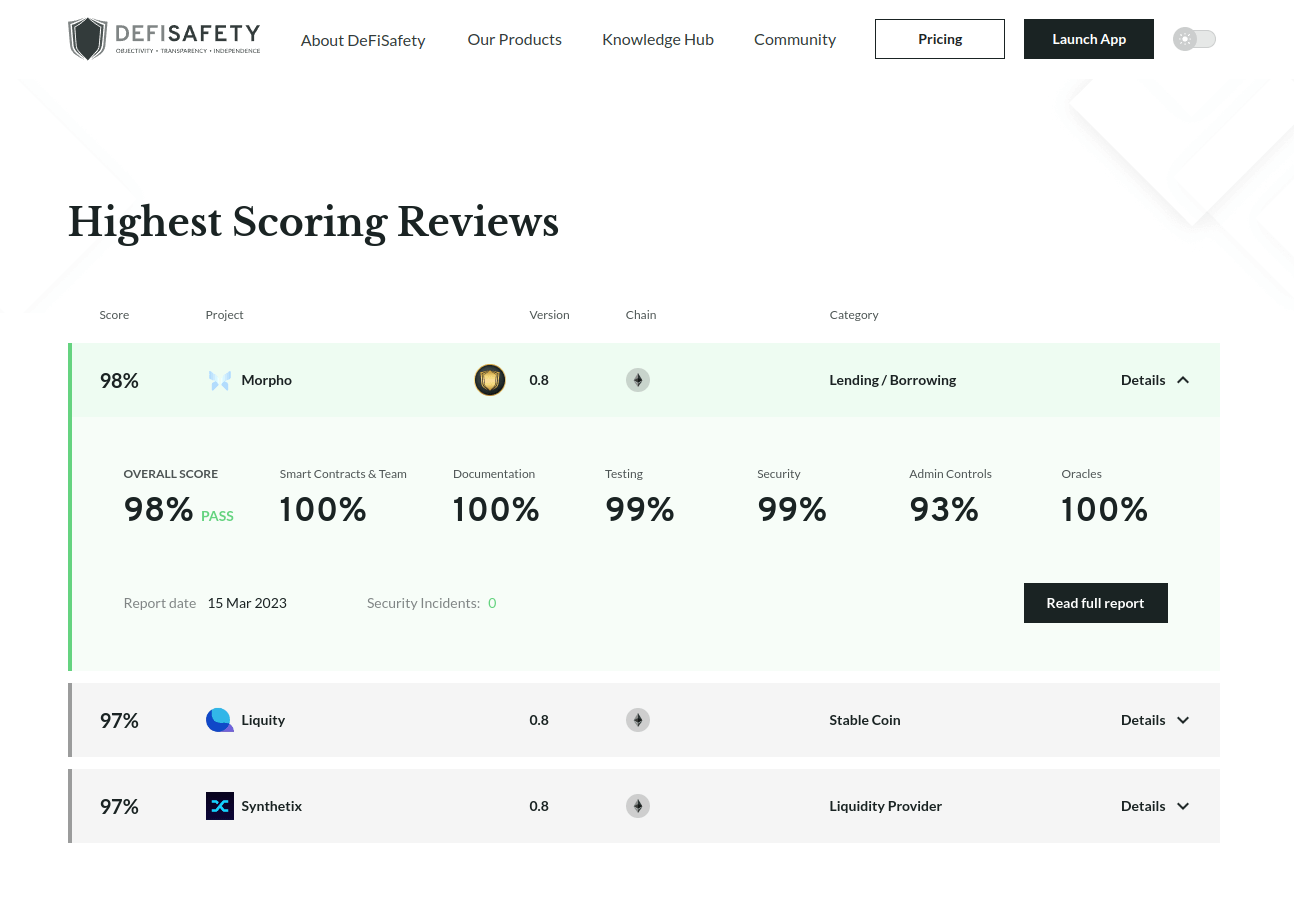Click the Oracles score label

tap(1081, 474)
